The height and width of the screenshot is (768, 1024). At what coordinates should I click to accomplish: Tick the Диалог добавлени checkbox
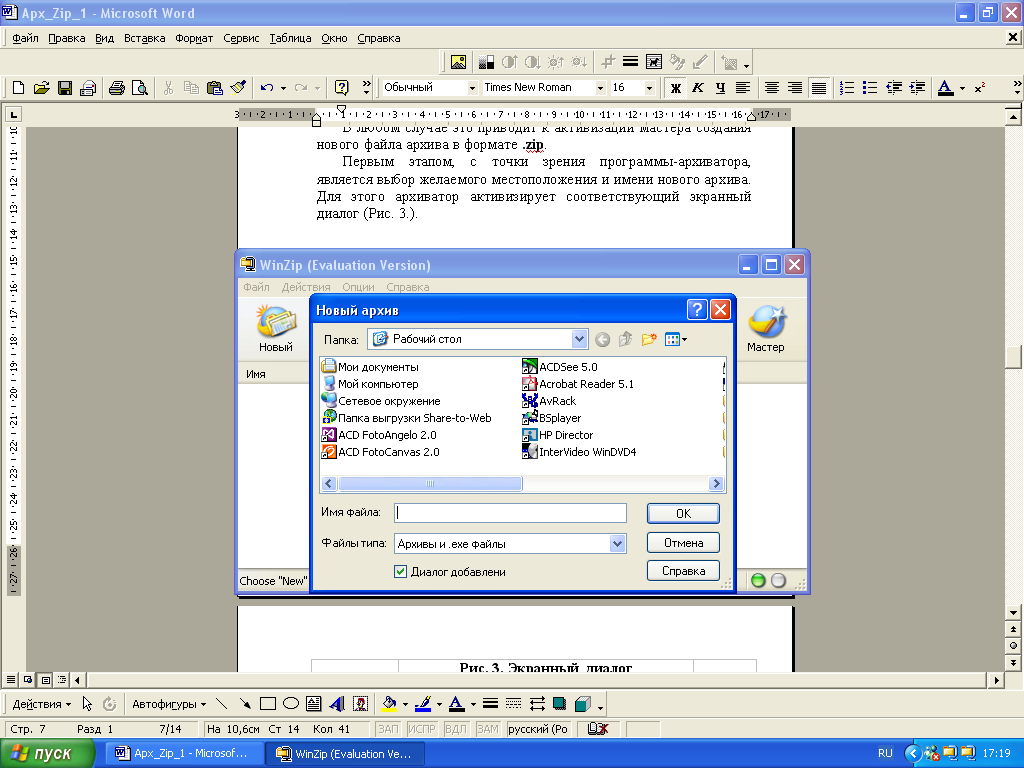[400, 571]
